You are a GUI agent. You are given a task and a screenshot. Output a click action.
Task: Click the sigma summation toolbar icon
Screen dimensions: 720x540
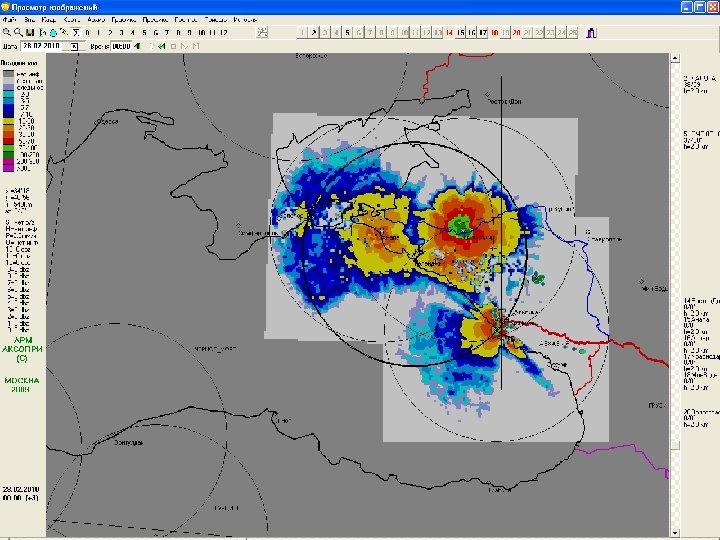(x=76, y=33)
